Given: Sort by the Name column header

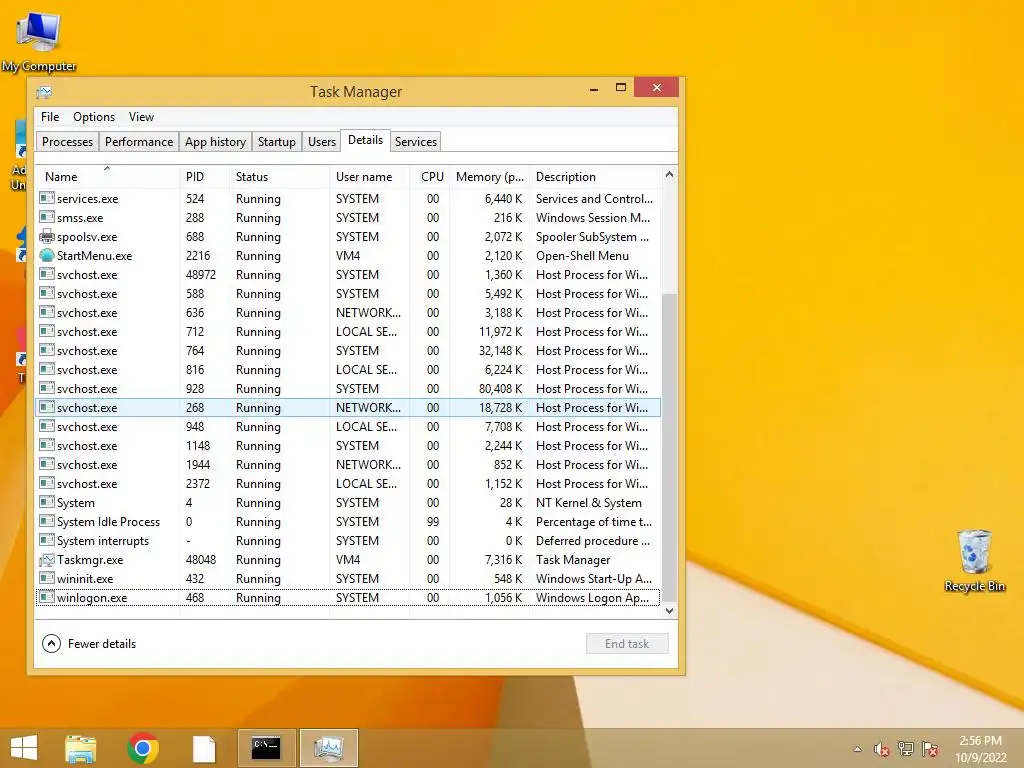Looking at the screenshot, I should click(x=108, y=176).
